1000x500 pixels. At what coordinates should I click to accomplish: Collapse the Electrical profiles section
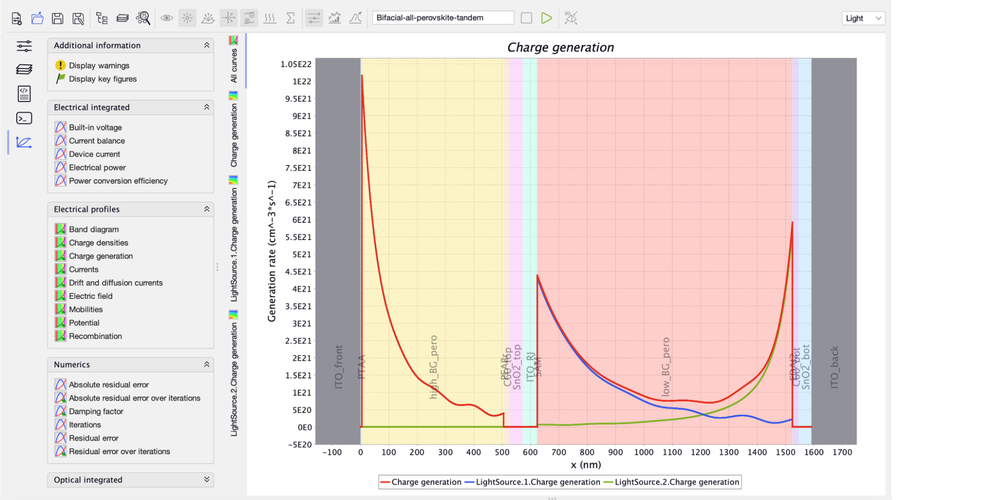click(x=207, y=209)
